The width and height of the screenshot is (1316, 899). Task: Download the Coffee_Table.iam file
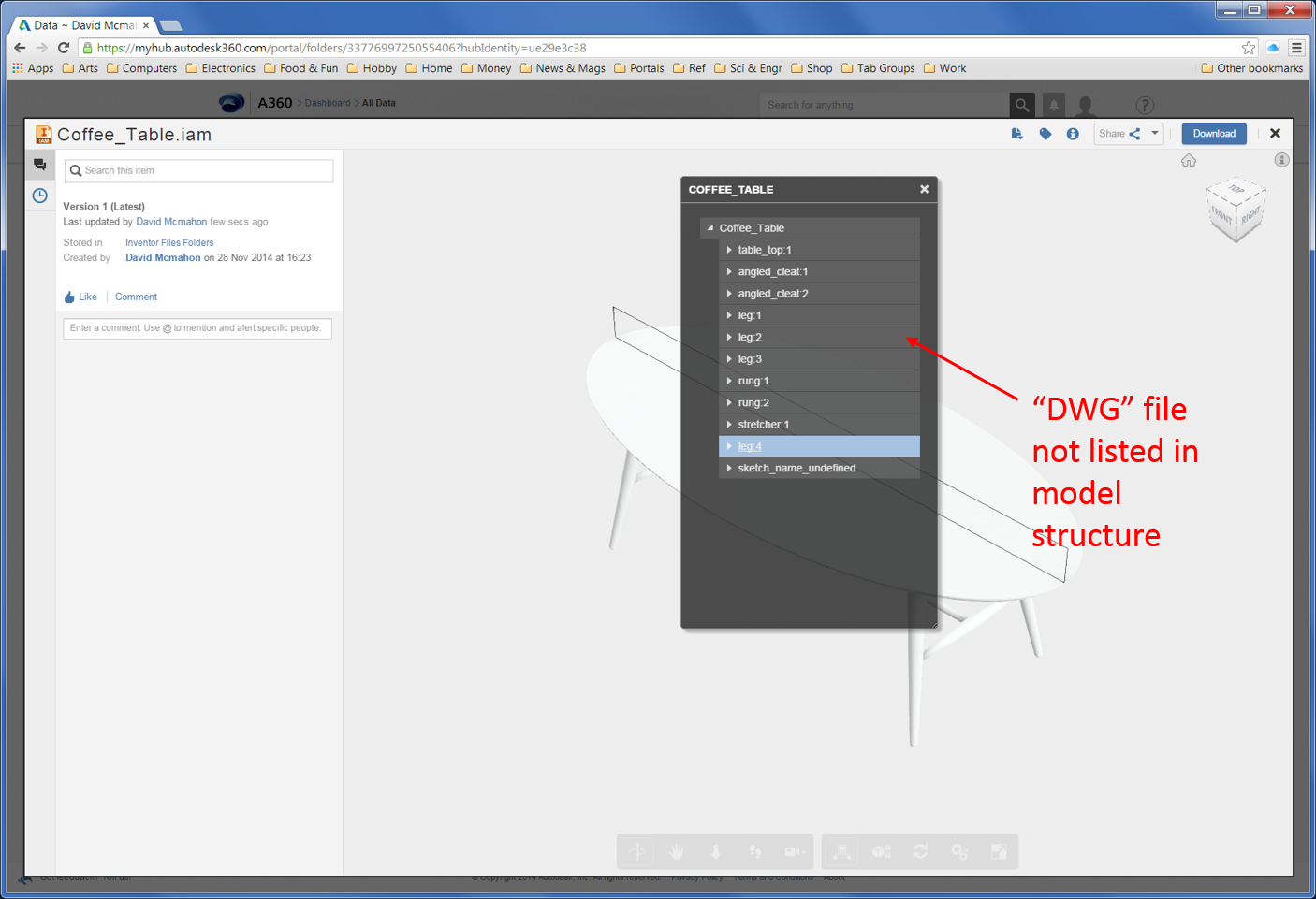click(1214, 133)
